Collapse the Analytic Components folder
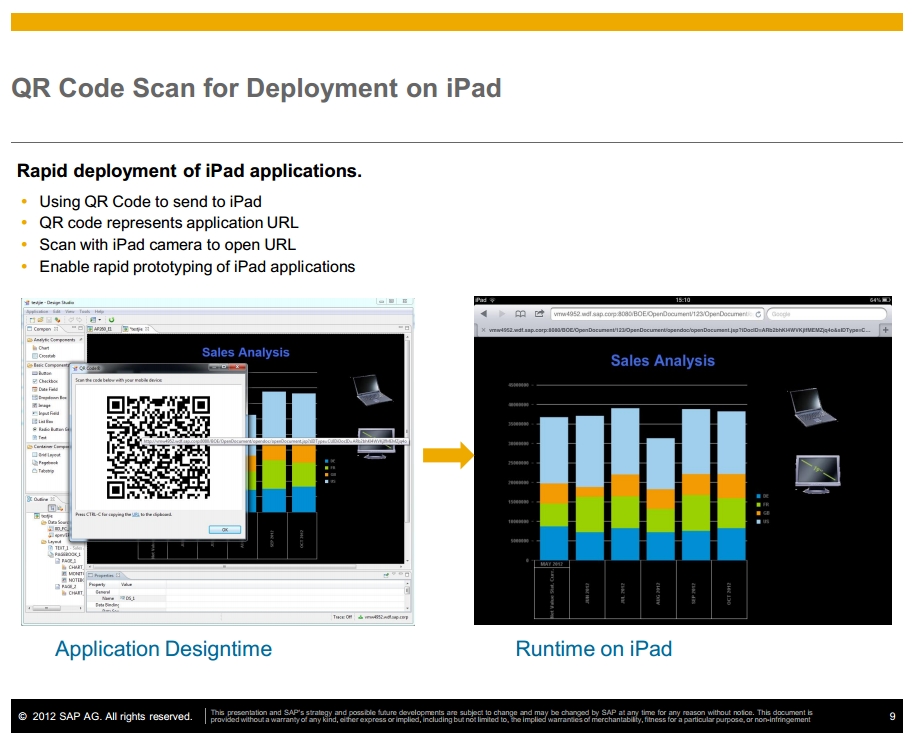This screenshot has width=912, height=748. (x=30, y=340)
